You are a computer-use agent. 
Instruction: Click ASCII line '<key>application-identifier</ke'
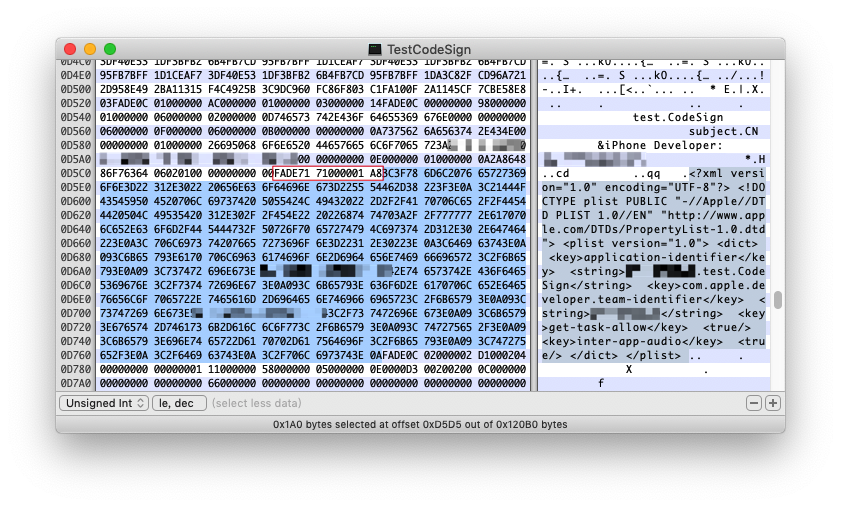point(656,257)
